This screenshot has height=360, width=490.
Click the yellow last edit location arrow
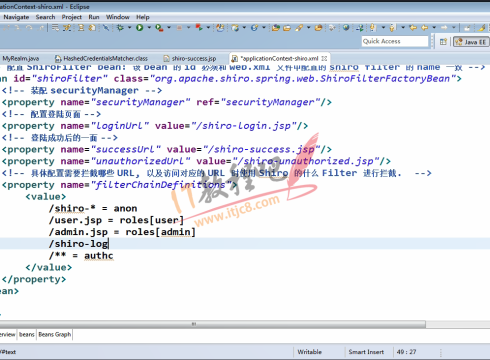[413, 28]
